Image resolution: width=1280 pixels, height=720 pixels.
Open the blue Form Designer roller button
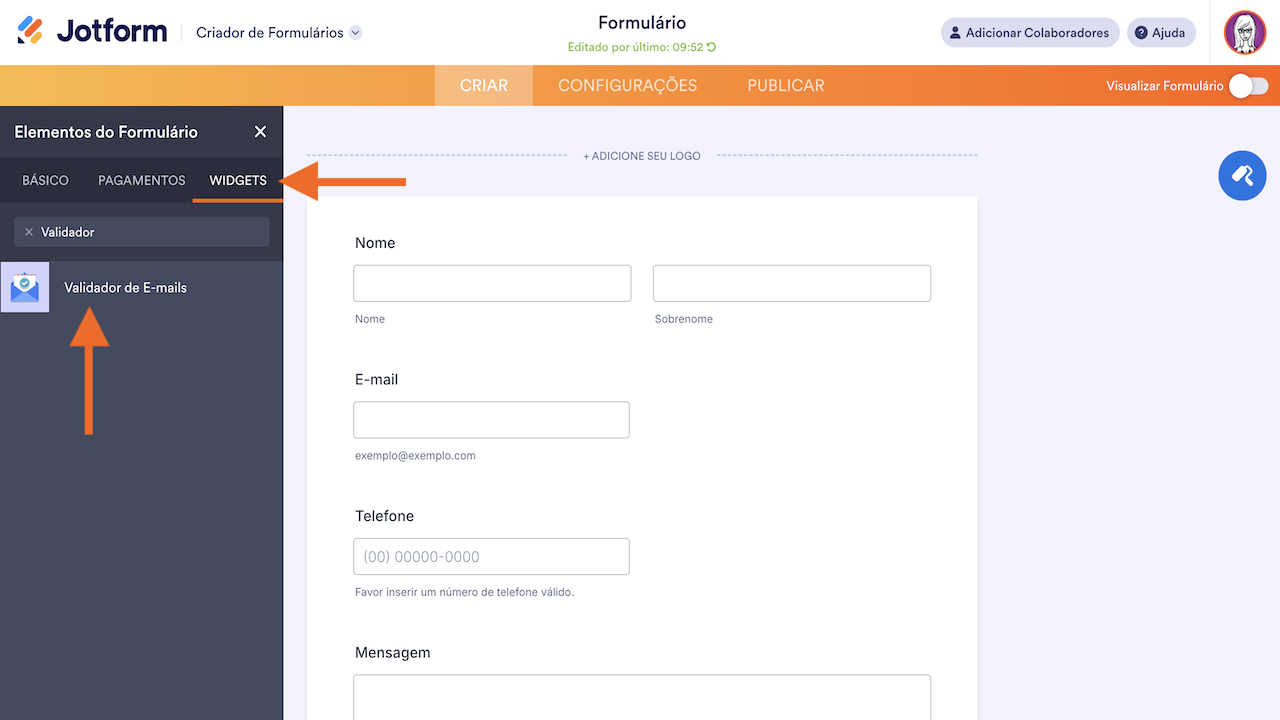[x=1242, y=176]
